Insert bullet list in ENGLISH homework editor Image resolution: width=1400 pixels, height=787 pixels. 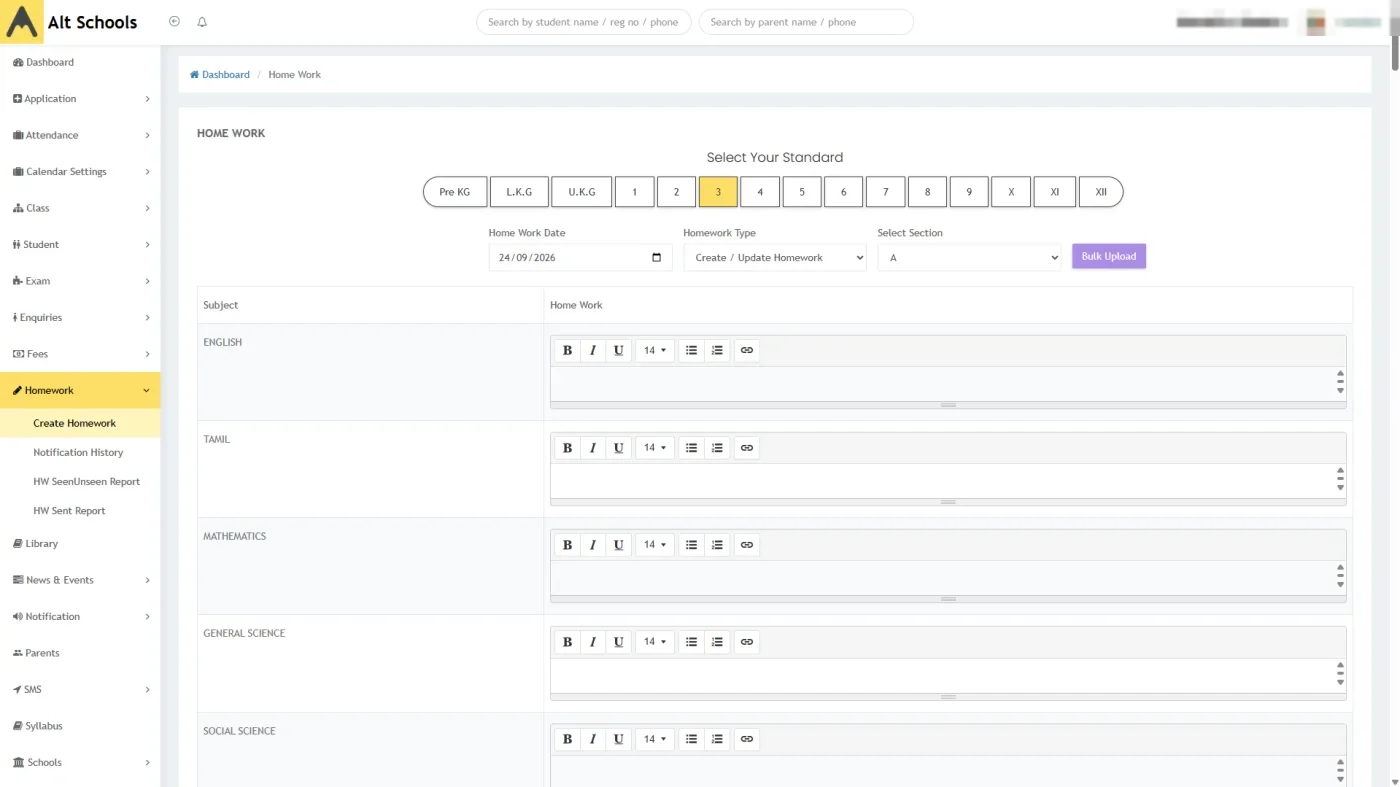tap(691, 350)
